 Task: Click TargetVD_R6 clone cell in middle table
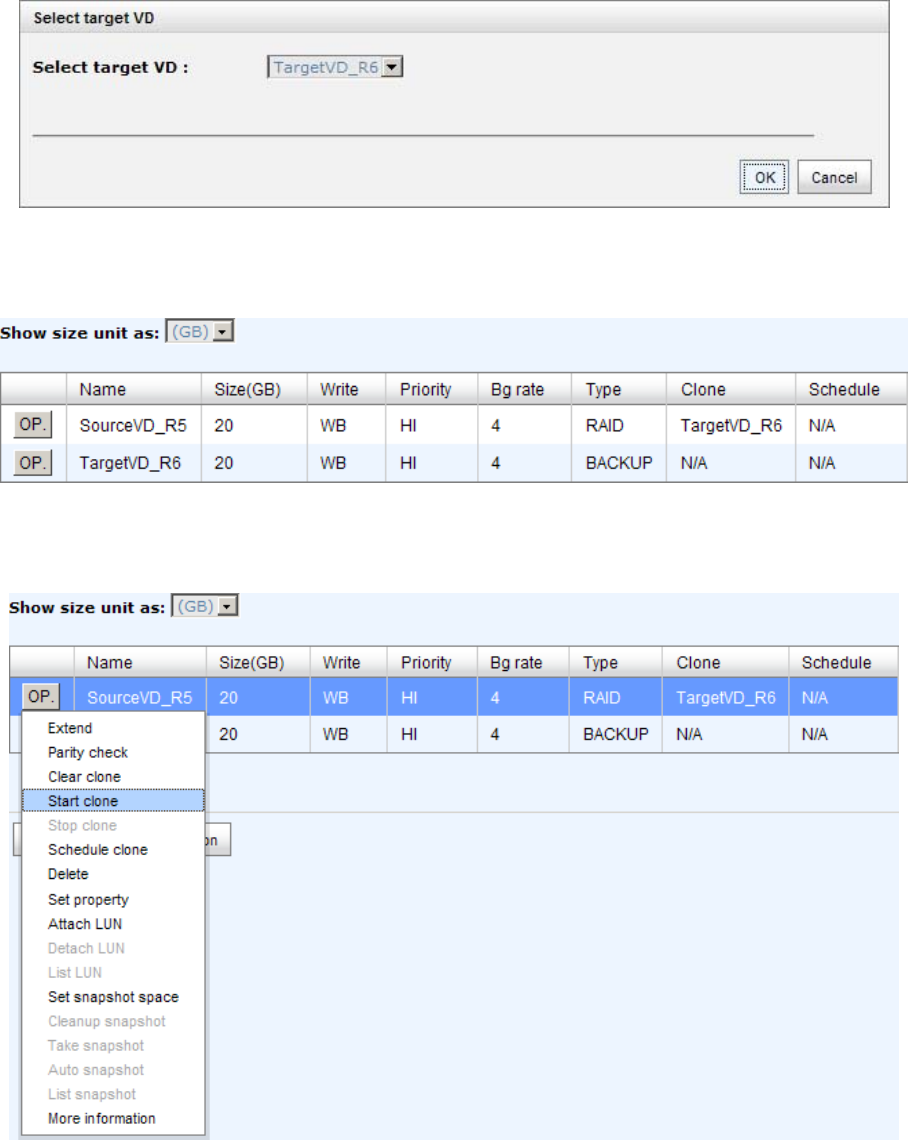tap(731, 425)
